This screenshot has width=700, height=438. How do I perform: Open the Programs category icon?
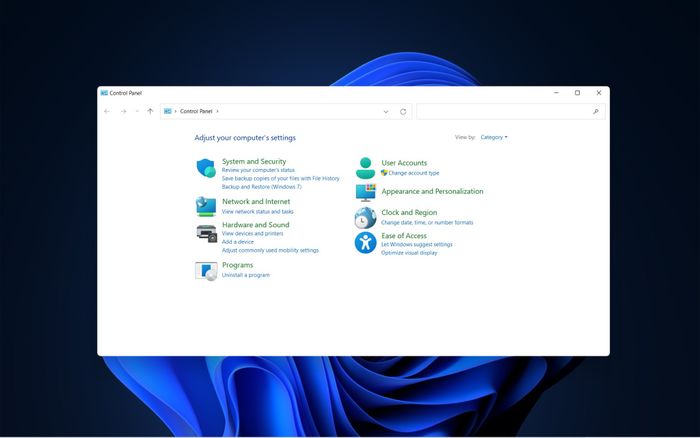[x=206, y=271]
